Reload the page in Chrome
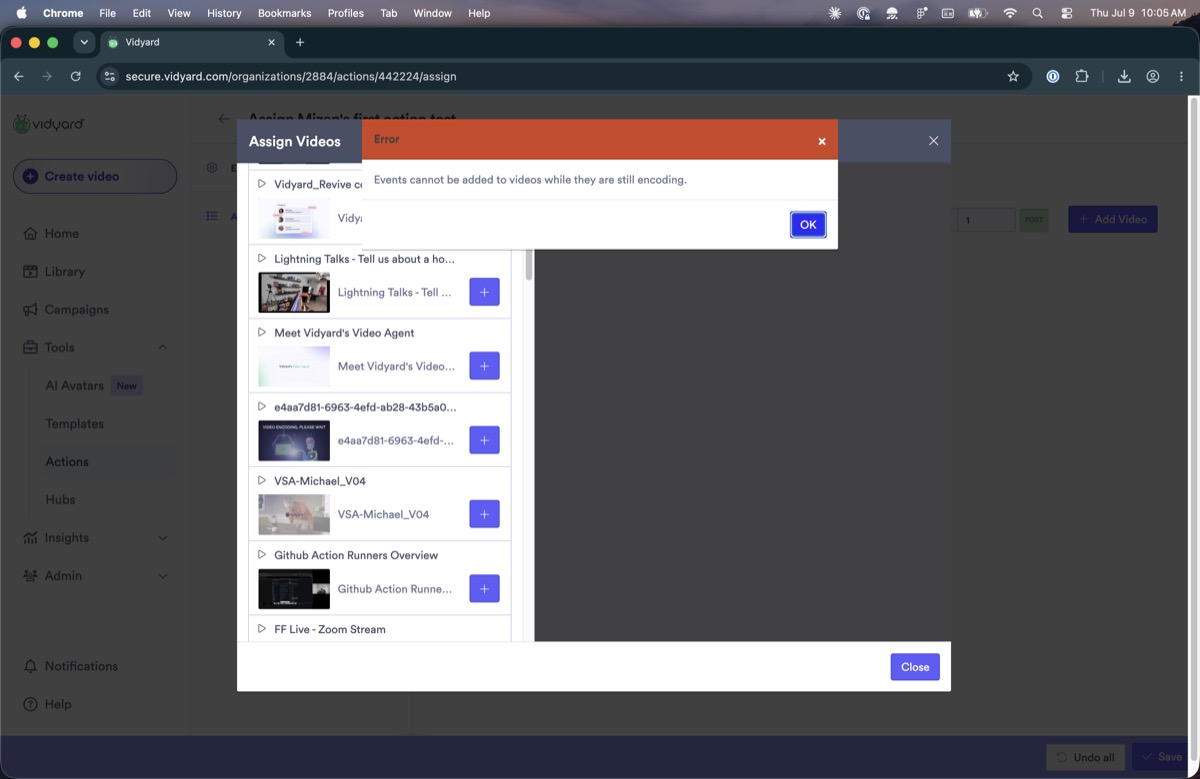Screen dimensions: 1200x779 point(76,76)
